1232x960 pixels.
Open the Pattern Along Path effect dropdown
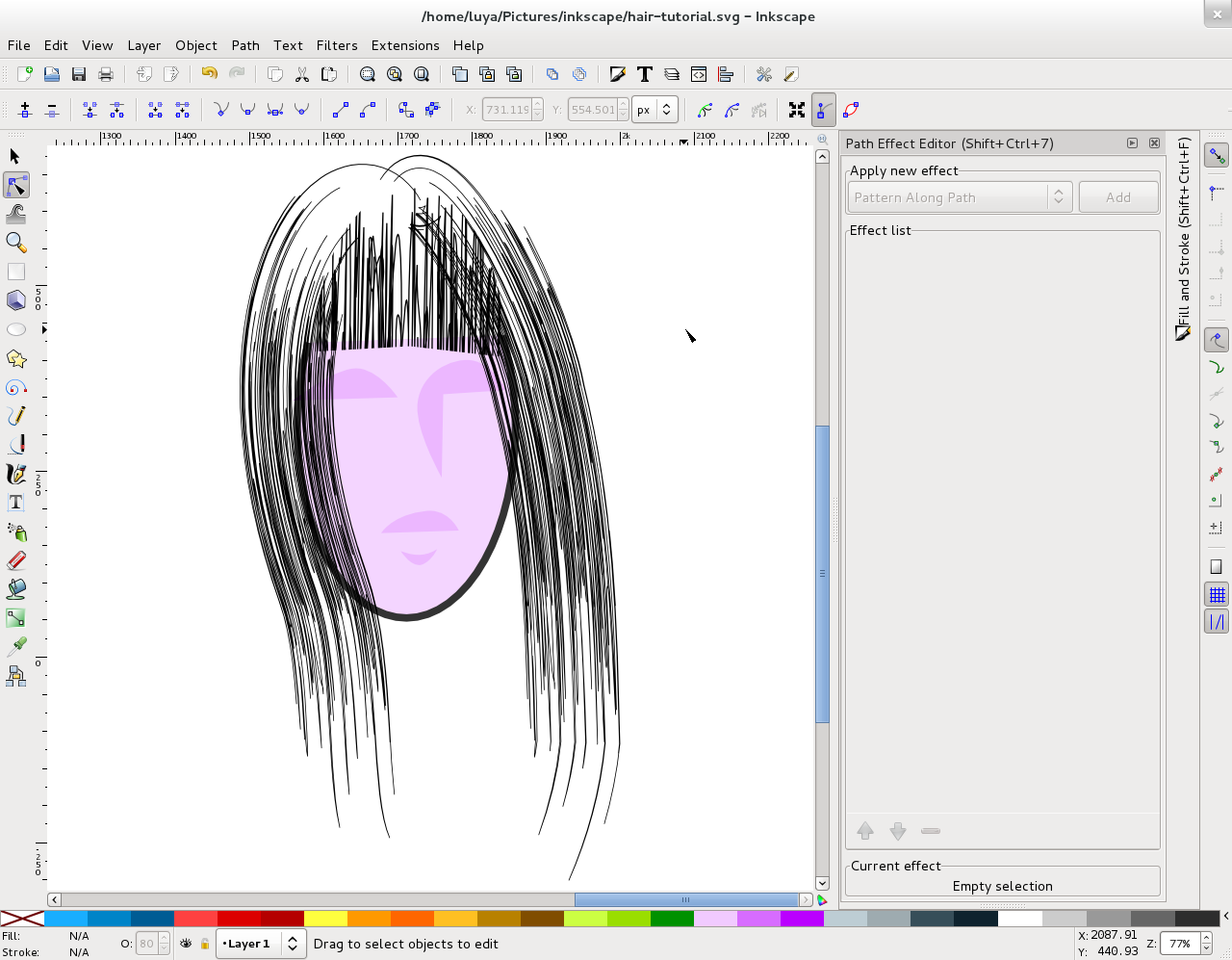(959, 197)
